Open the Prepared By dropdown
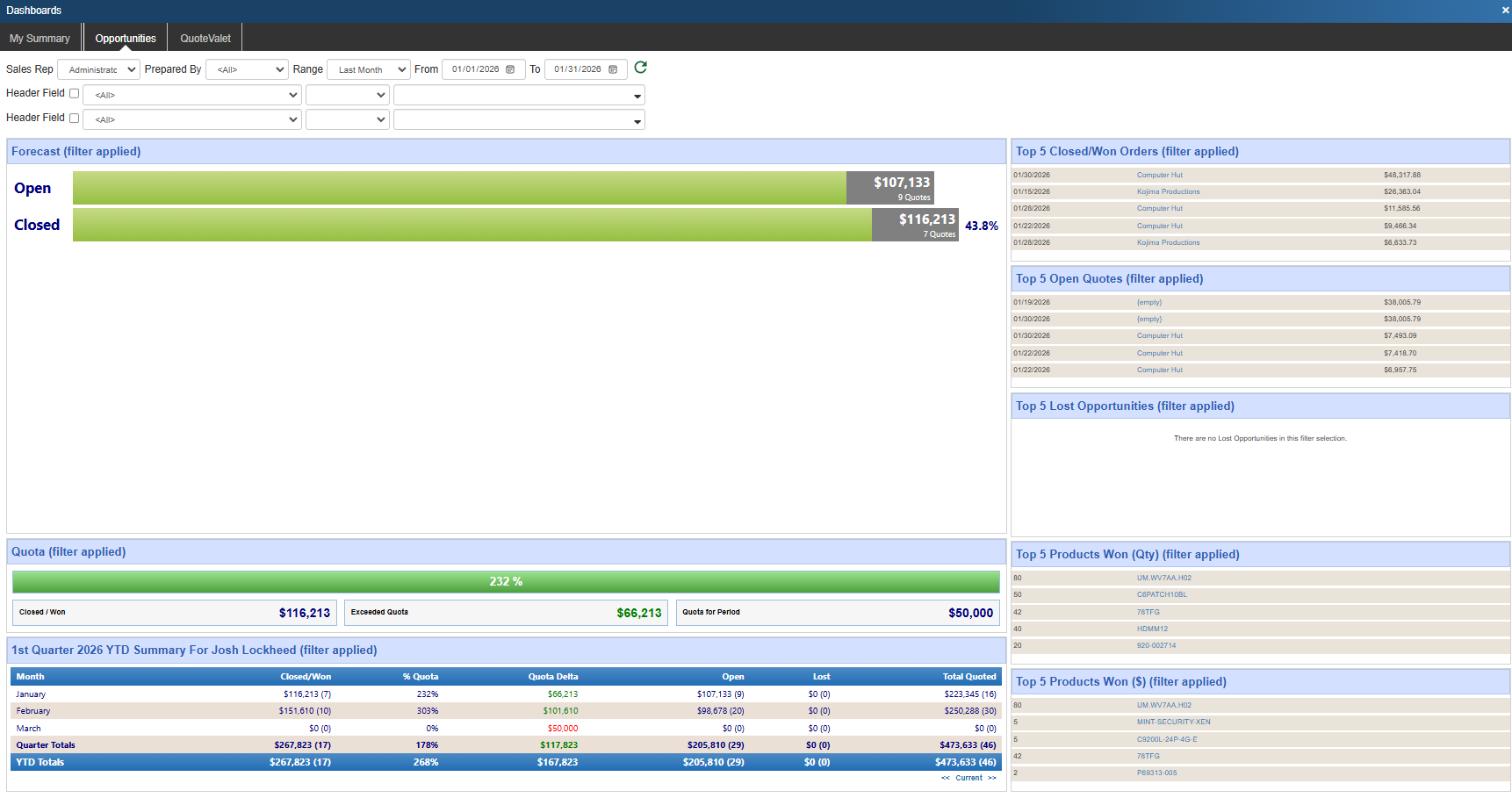This screenshot has width=1512, height=798. (x=247, y=69)
